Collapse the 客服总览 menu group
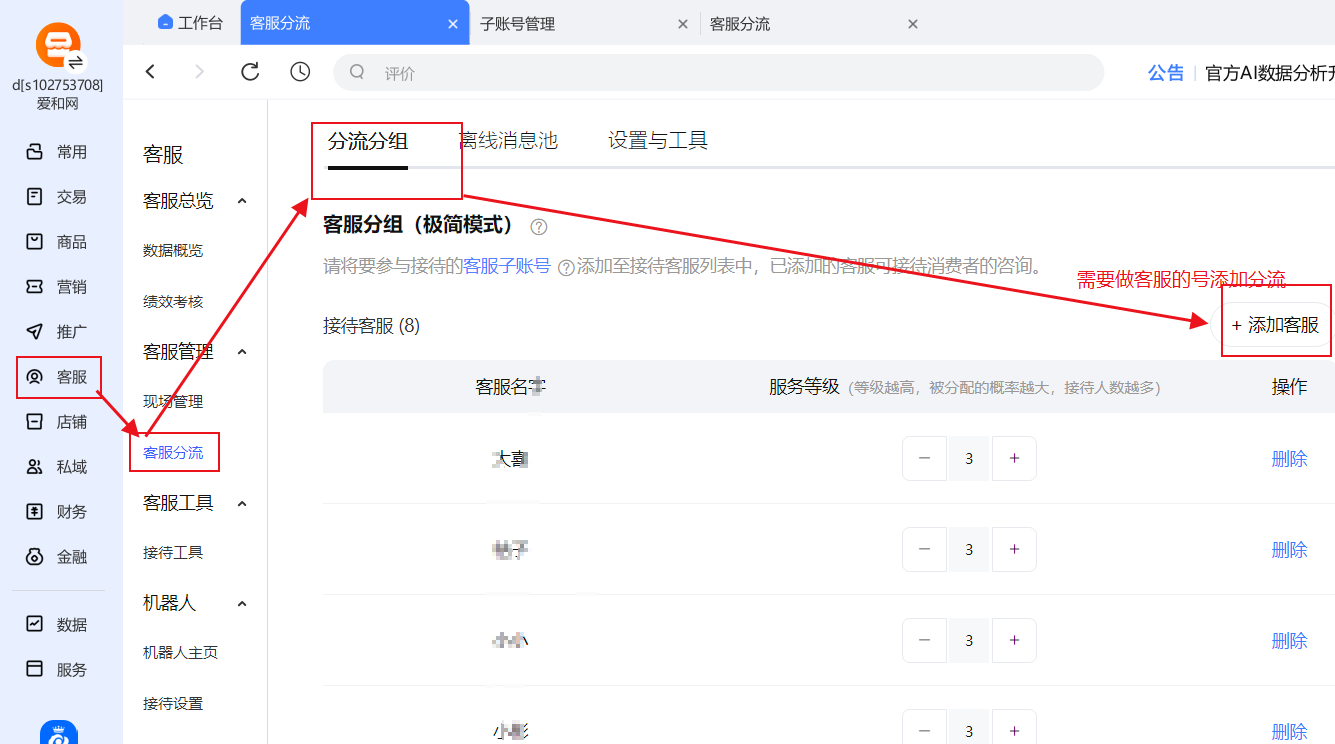 coord(242,201)
